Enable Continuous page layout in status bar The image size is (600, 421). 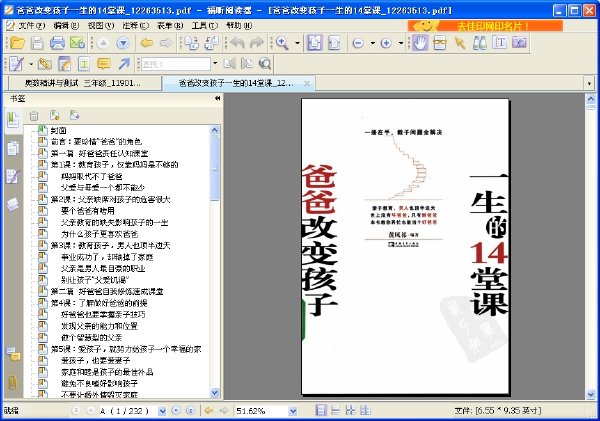tap(336, 411)
